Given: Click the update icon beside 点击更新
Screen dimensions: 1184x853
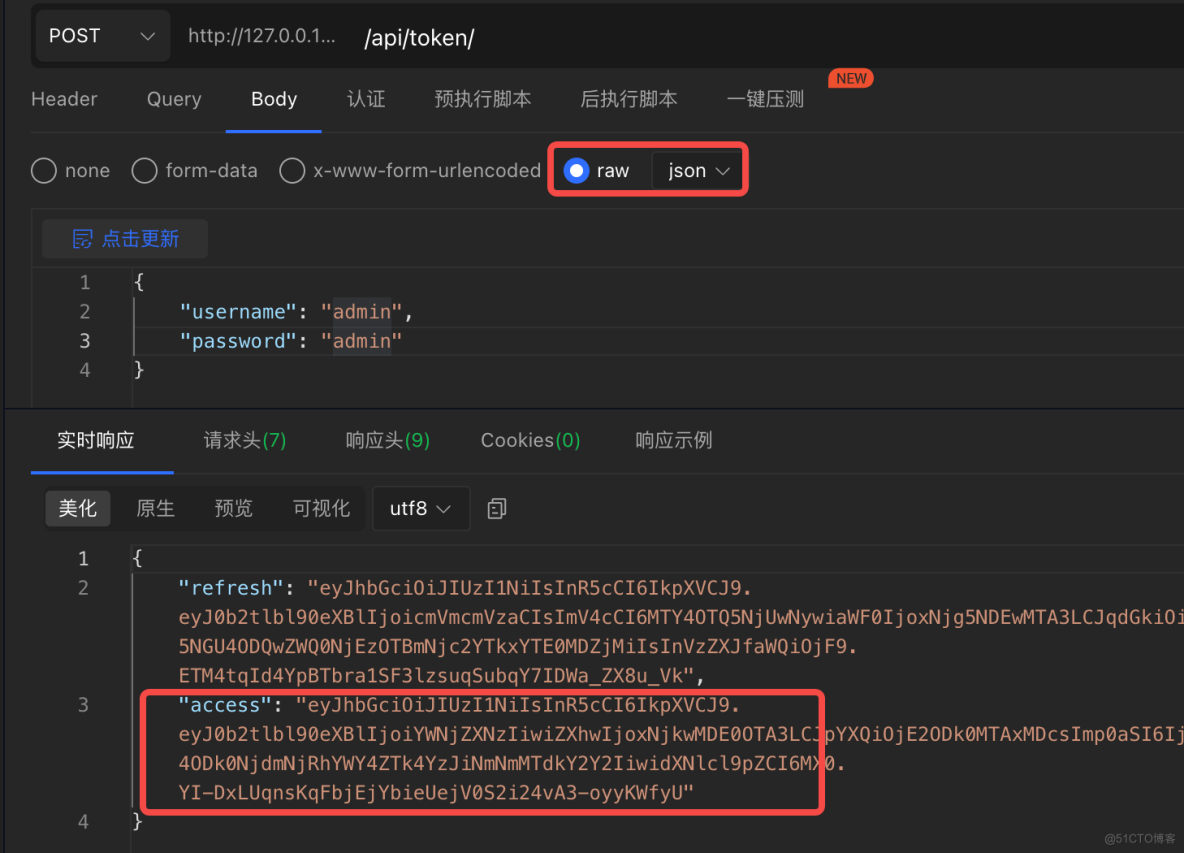Looking at the screenshot, I should 82,239.
